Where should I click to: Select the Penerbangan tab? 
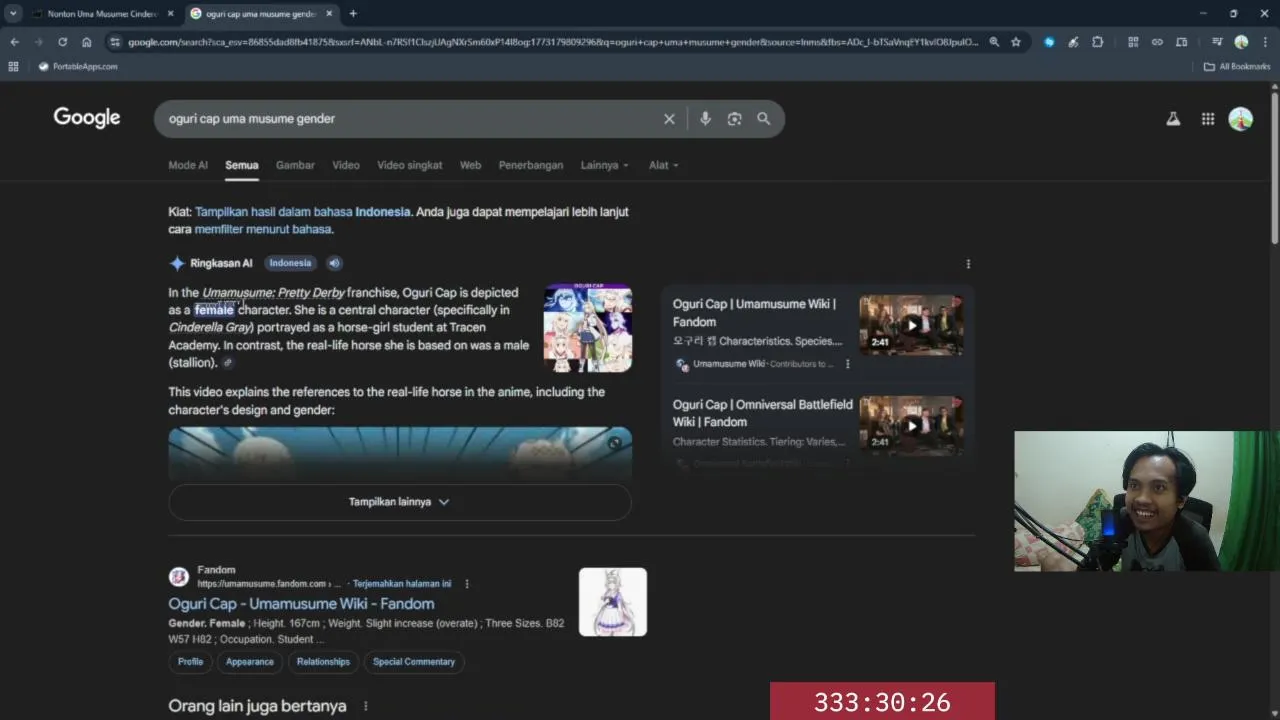[x=531, y=165]
